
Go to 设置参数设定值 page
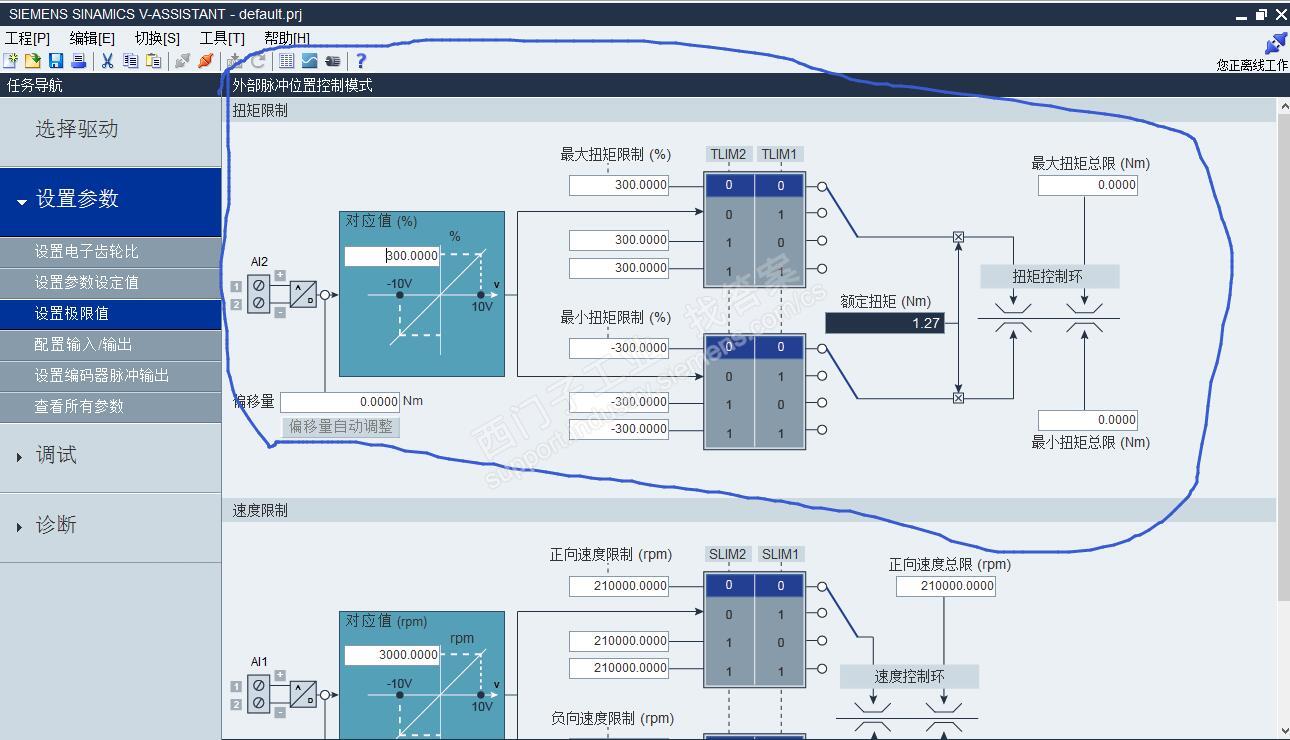point(110,283)
